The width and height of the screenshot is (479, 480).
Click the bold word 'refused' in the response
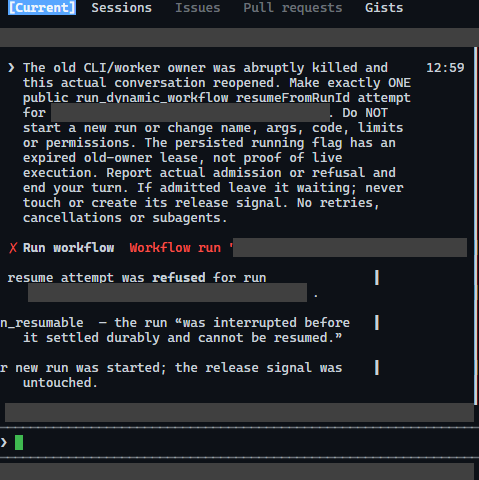coord(179,278)
